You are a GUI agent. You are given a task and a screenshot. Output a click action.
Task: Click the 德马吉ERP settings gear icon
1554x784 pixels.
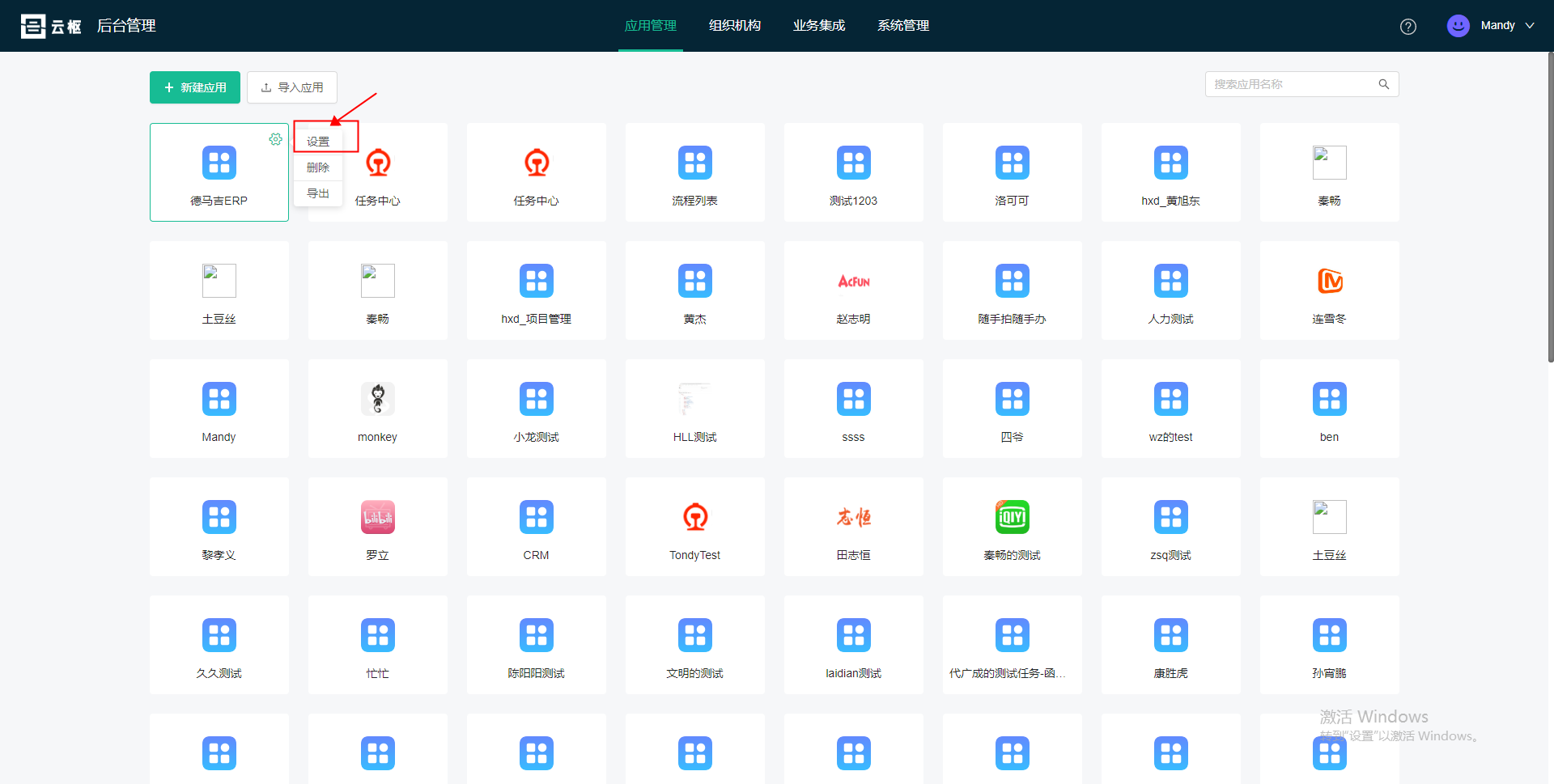tap(276, 139)
